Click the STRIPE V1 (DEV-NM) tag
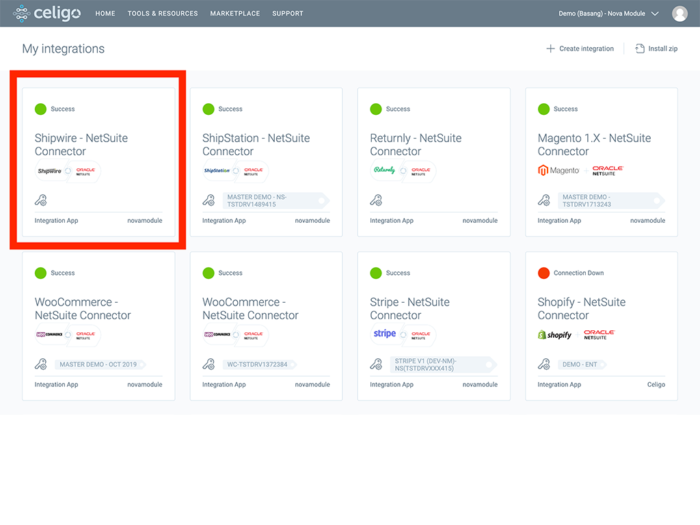Screen dimensions: 700x525 [443, 364]
